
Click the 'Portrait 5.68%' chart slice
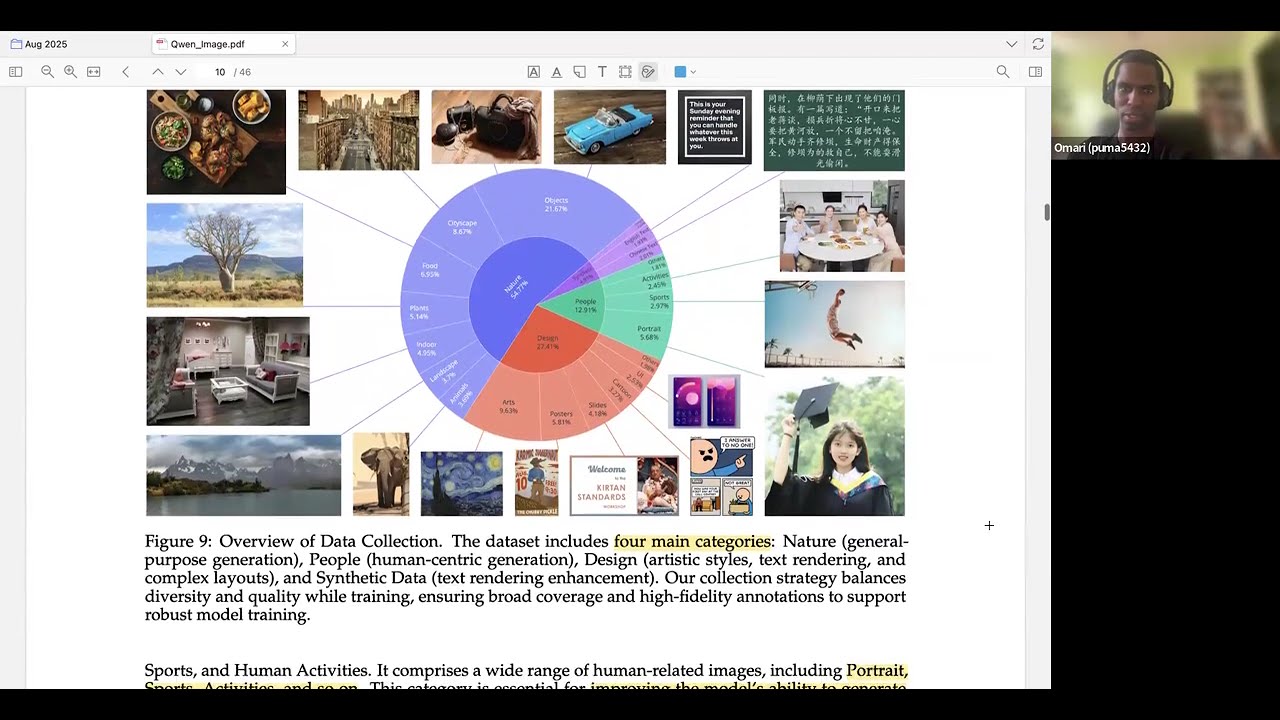pyautogui.click(x=648, y=333)
